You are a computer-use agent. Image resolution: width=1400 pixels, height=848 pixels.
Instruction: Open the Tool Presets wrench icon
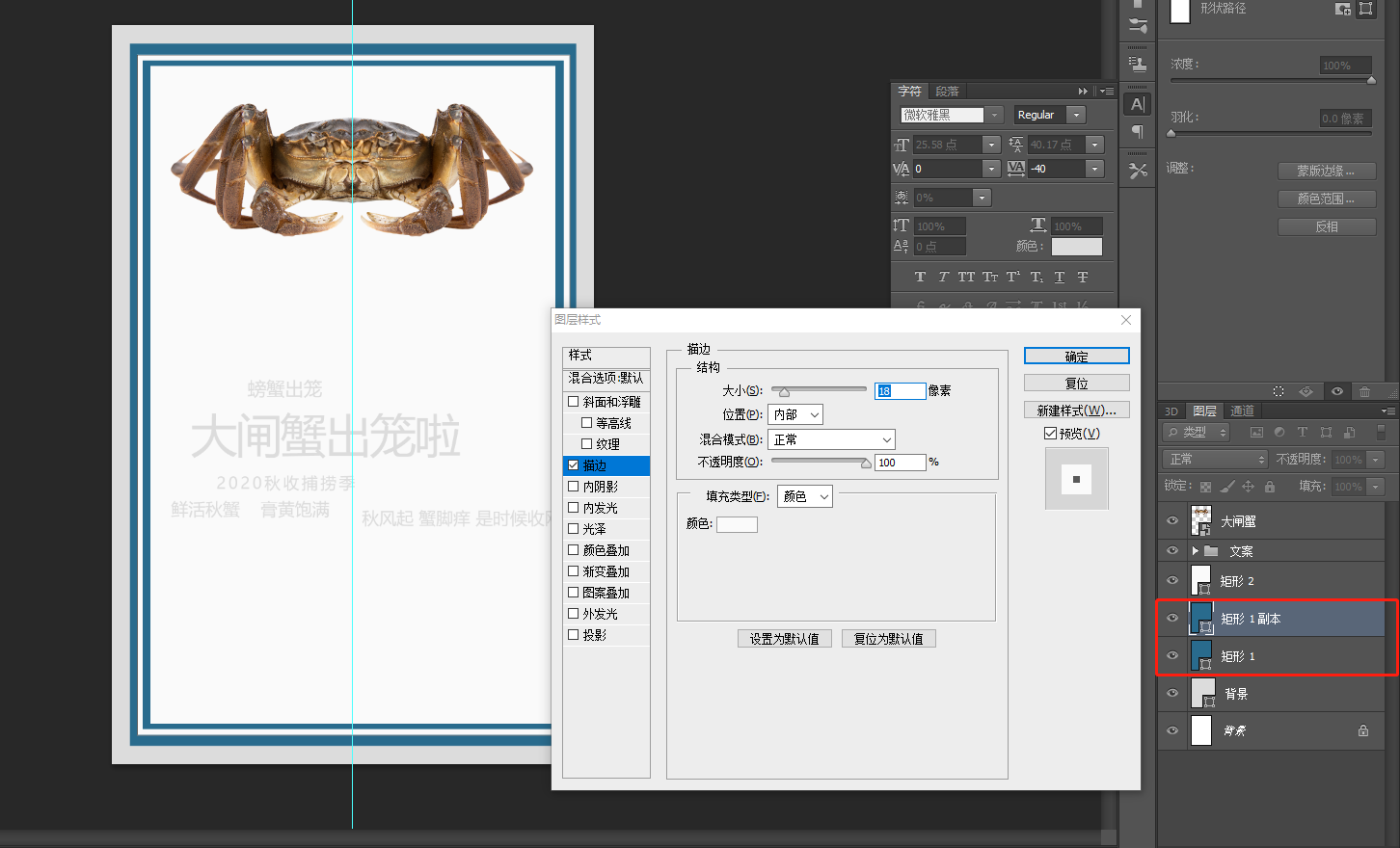click(1138, 171)
